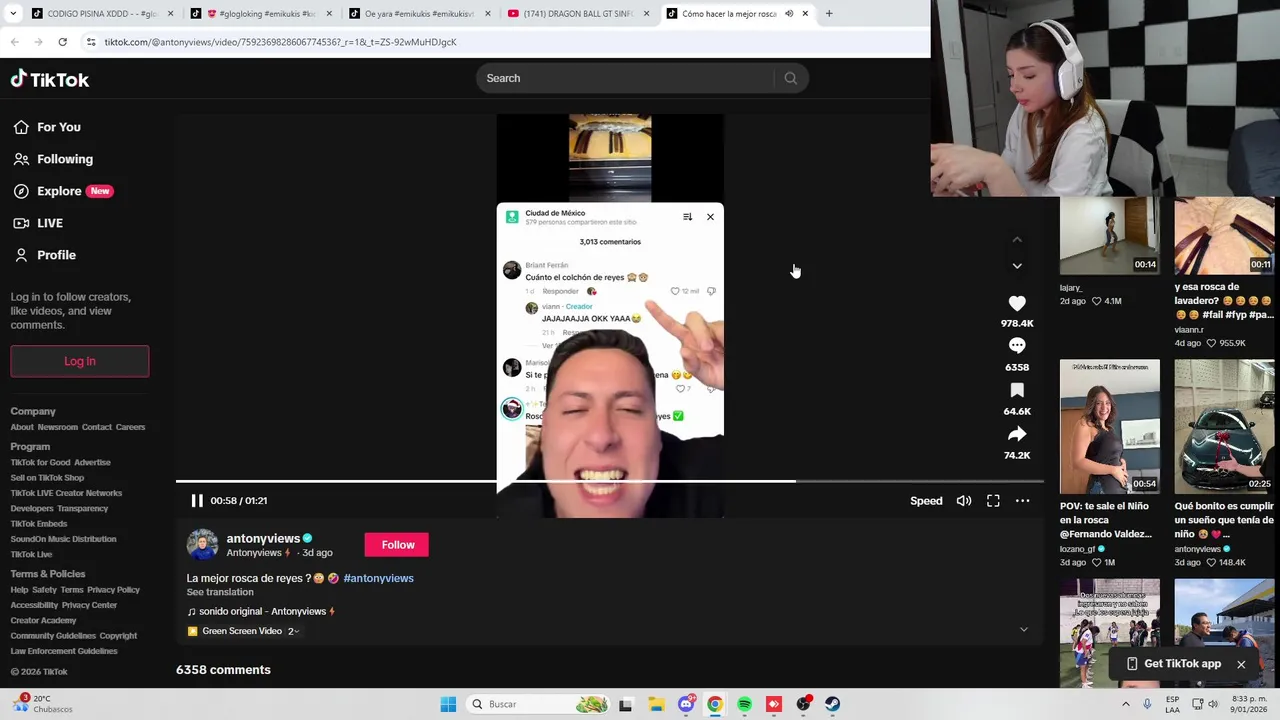
Task: Close the comments panel inside video
Action: pos(710,217)
